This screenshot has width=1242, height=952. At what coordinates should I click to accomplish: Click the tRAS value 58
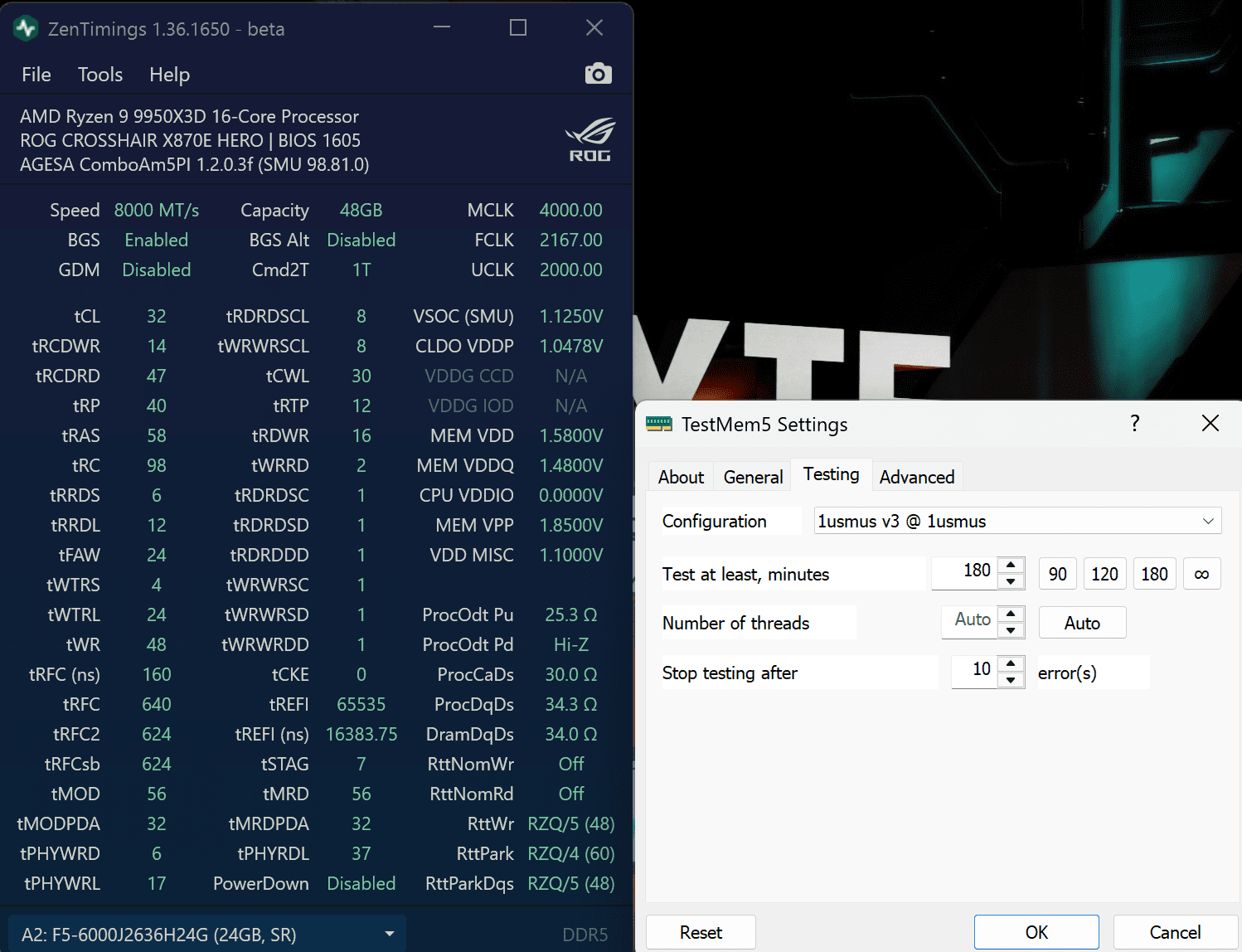click(x=157, y=436)
